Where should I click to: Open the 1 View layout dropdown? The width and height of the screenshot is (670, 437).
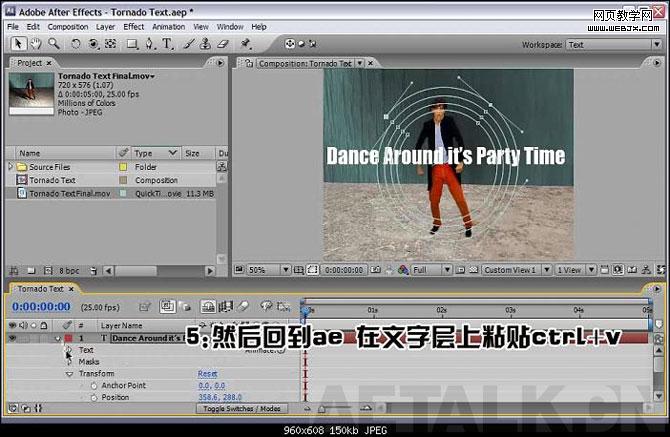(575, 270)
